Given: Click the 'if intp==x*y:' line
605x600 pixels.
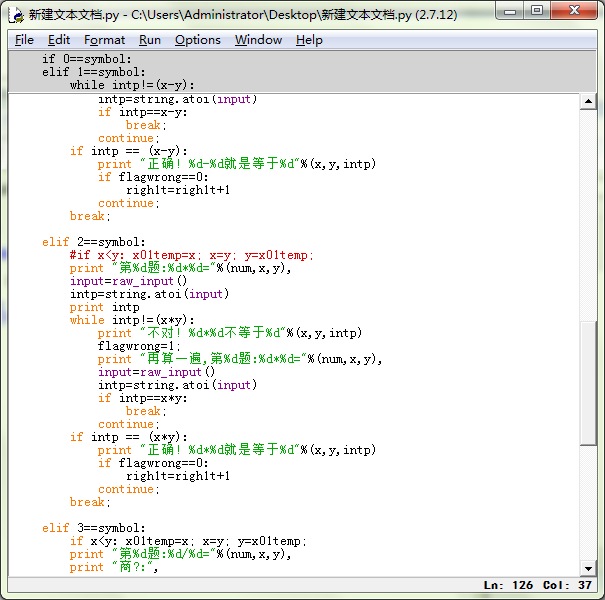Looking at the screenshot, I should coord(143,398).
